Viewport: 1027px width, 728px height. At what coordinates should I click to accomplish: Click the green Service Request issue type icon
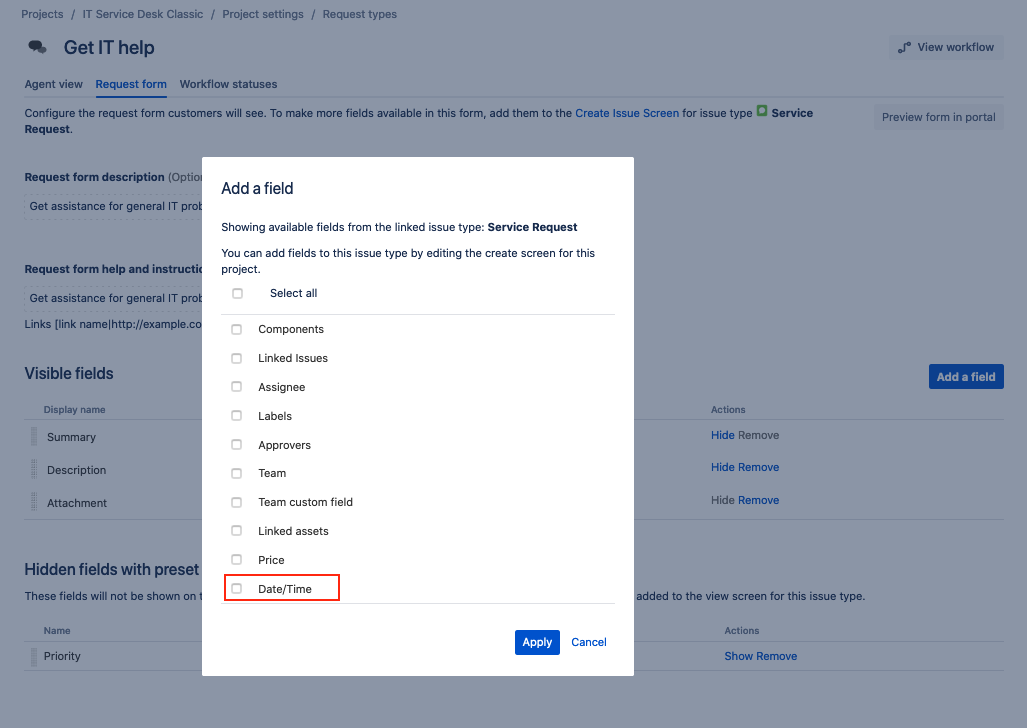pos(761,113)
